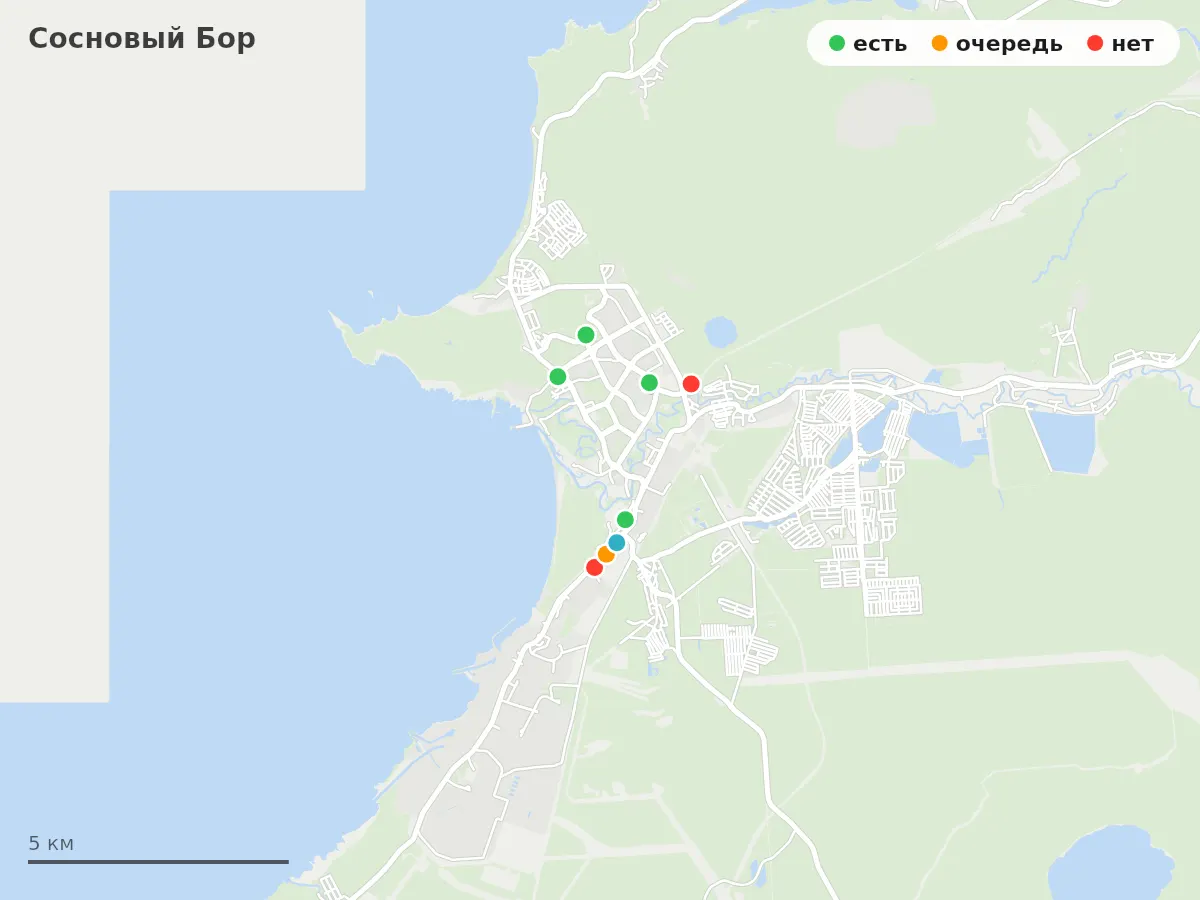The height and width of the screenshot is (900, 1200).
Task: Open the green marker closest to the western shoreline
Action: coord(558,377)
